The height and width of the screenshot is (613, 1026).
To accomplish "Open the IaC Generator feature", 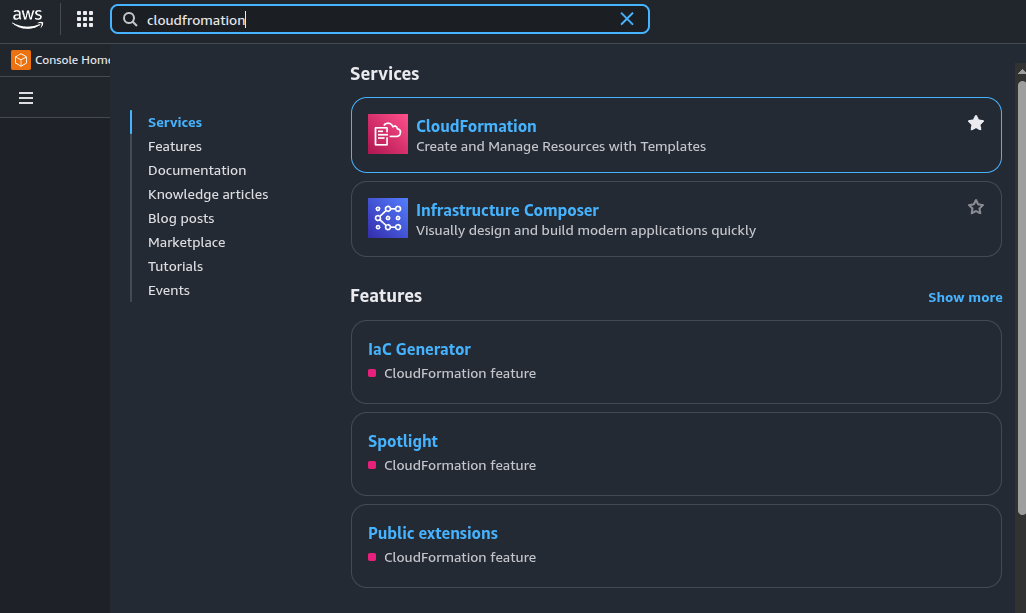I will (419, 349).
